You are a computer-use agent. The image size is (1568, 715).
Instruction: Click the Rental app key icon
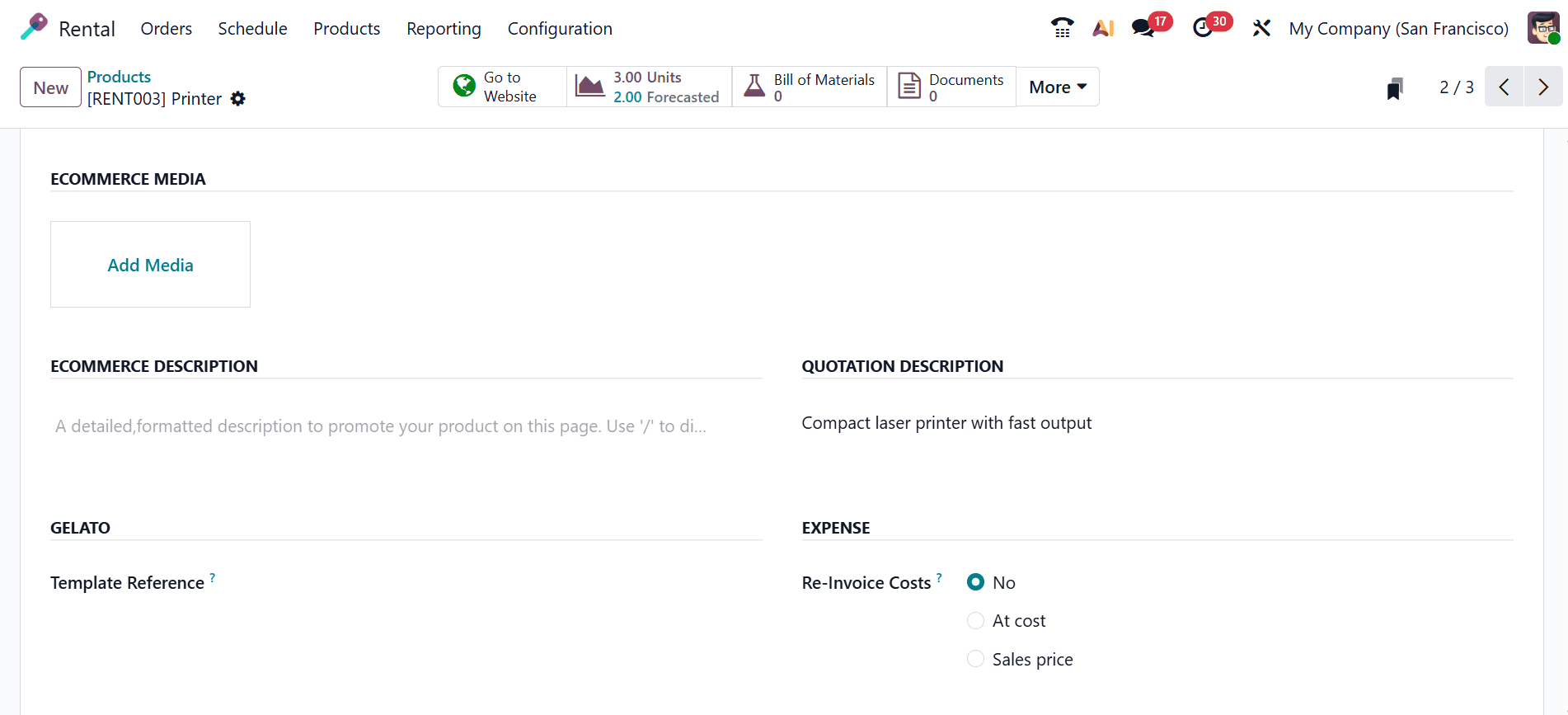click(x=34, y=27)
